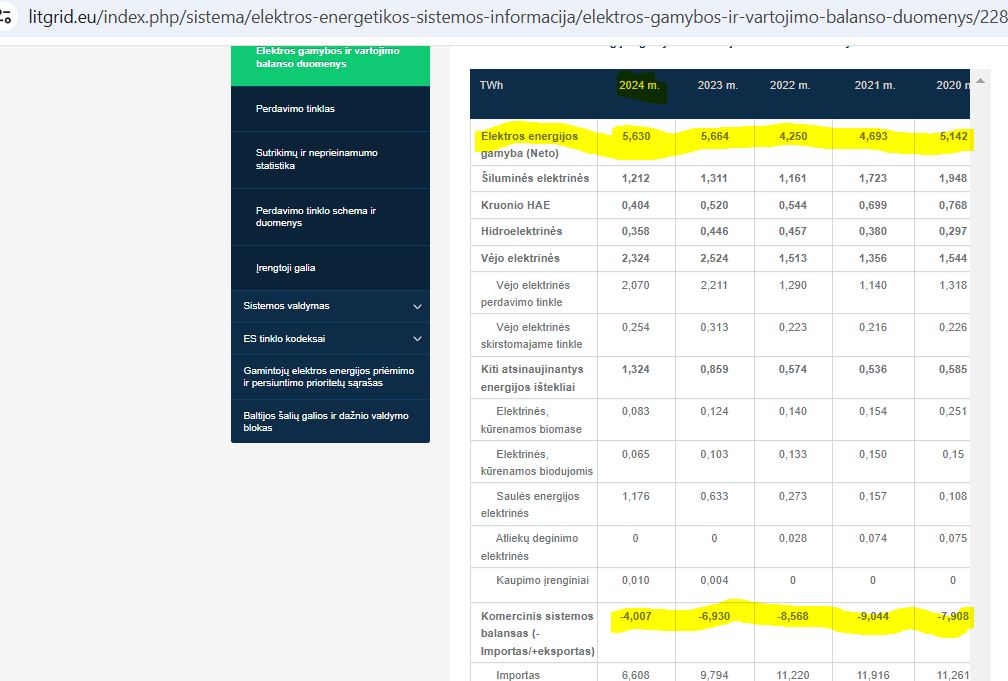Image resolution: width=1008 pixels, height=681 pixels.
Task: Click value -6,930 in 2023 column
Action: click(714, 616)
